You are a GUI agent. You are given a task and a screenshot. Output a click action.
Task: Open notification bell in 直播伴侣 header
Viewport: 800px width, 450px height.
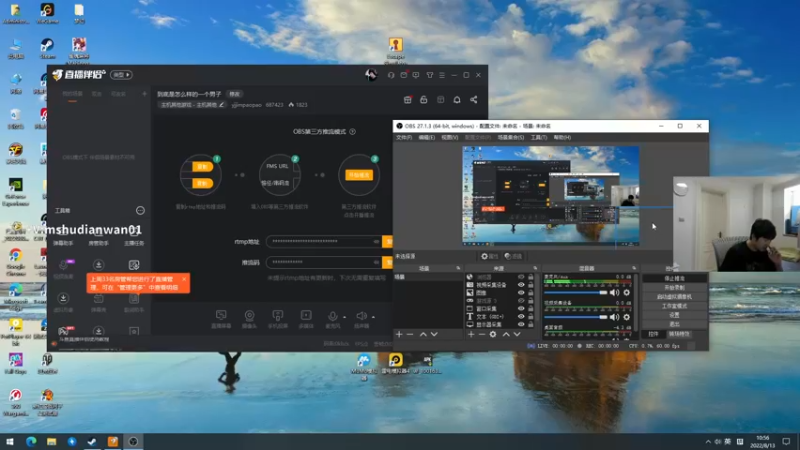457,99
